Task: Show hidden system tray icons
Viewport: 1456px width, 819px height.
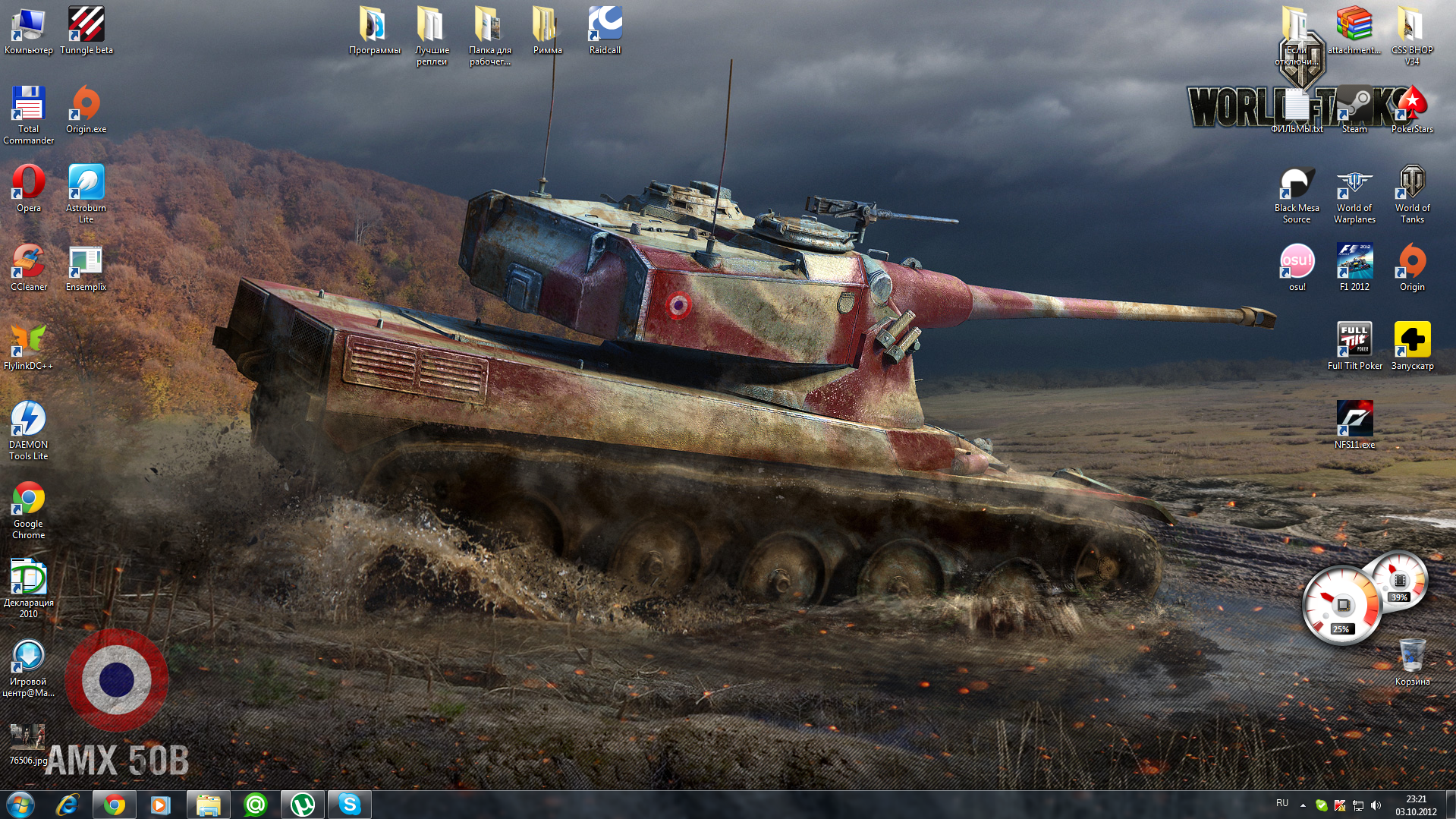Action: tap(1303, 805)
